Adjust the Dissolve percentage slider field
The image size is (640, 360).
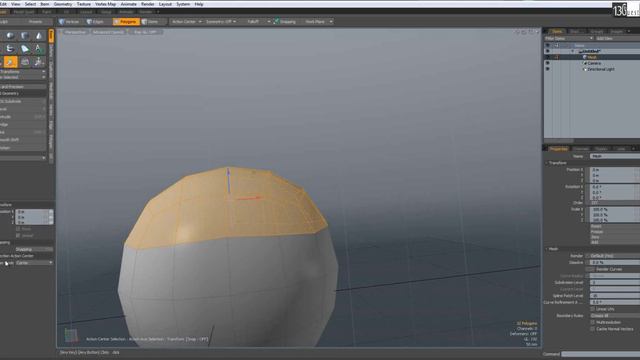615,262
